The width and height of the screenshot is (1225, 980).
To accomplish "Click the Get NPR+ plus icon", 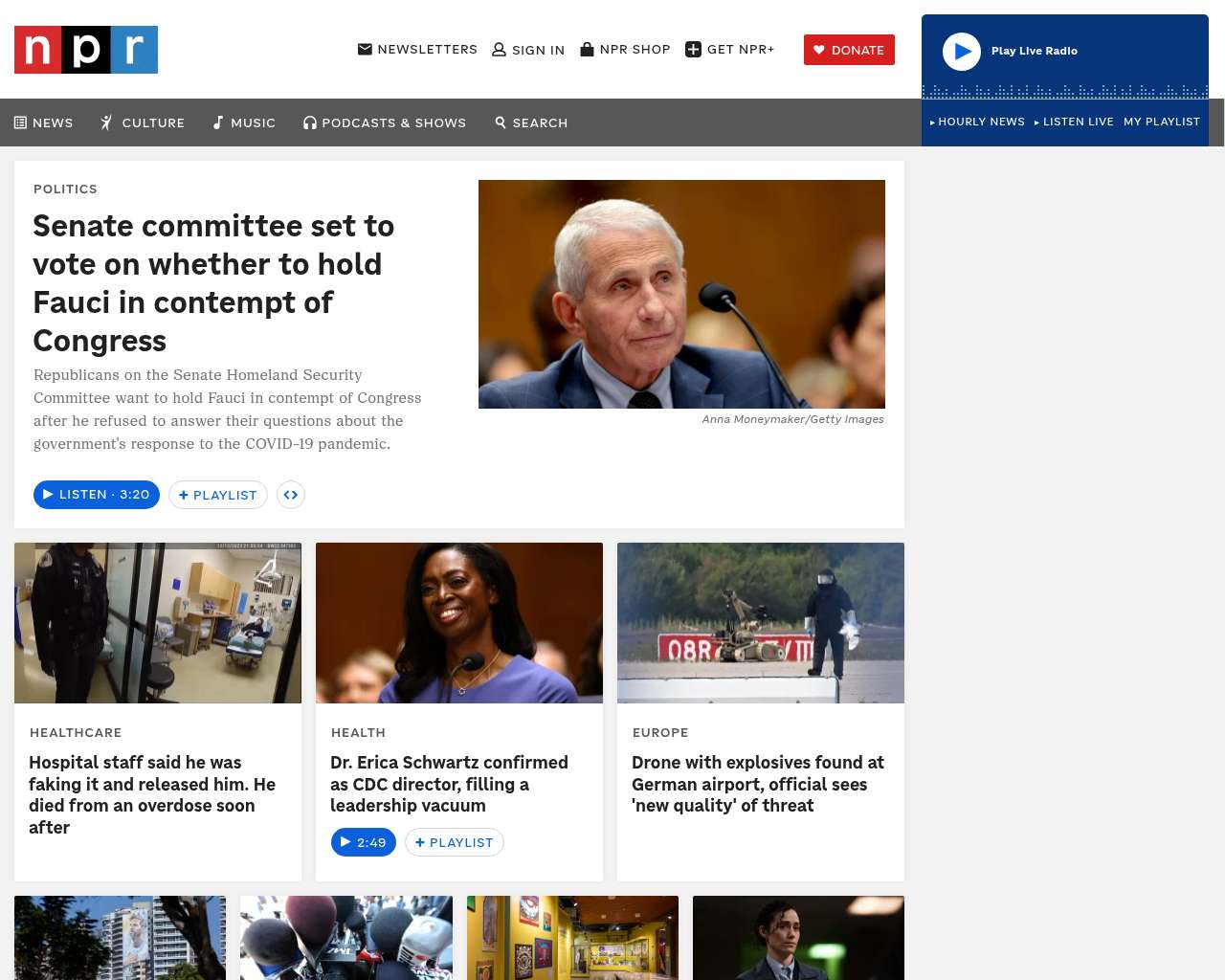I will pos(694,50).
